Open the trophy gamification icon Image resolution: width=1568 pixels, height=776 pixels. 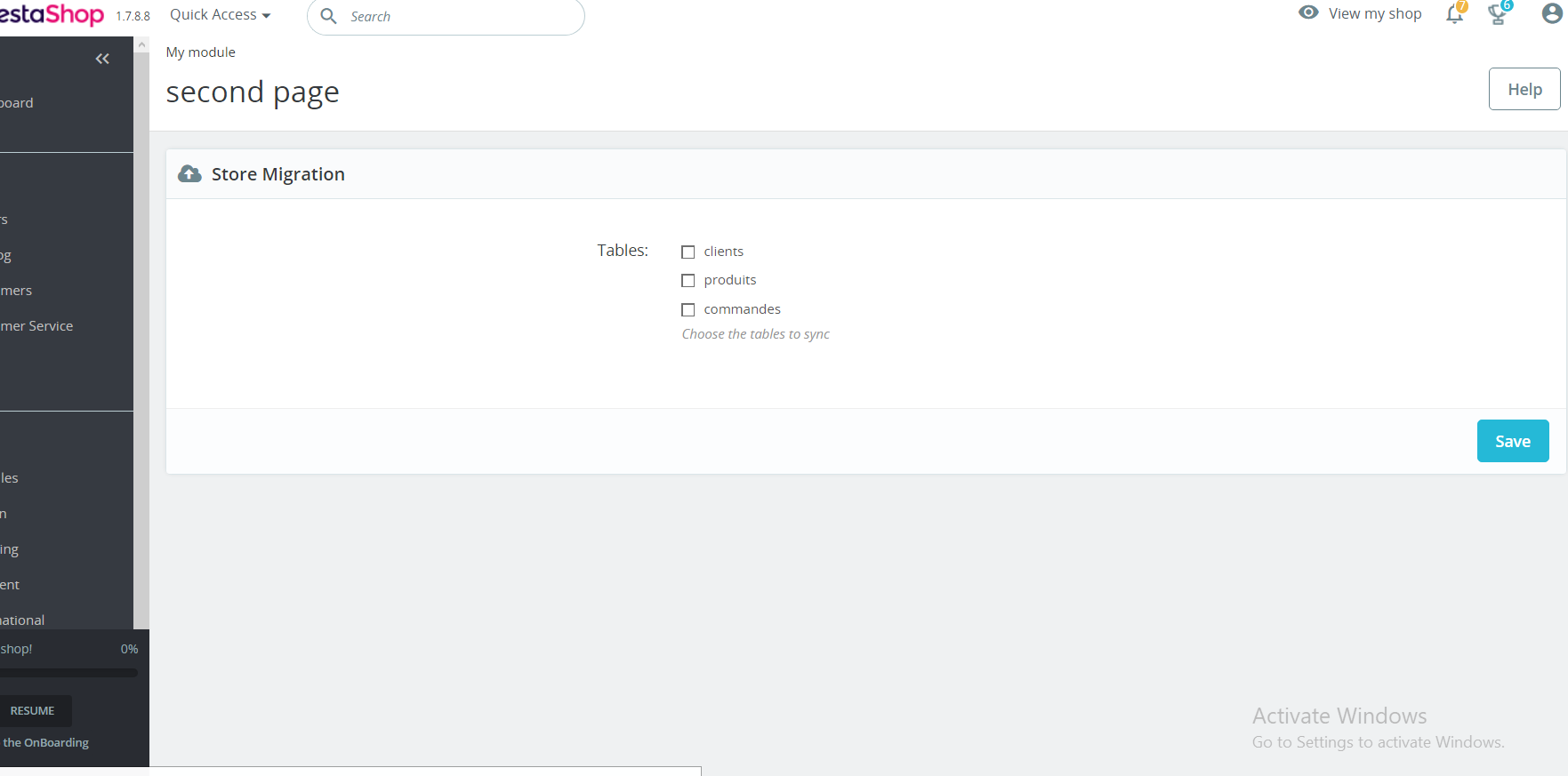pos(1499,13)
